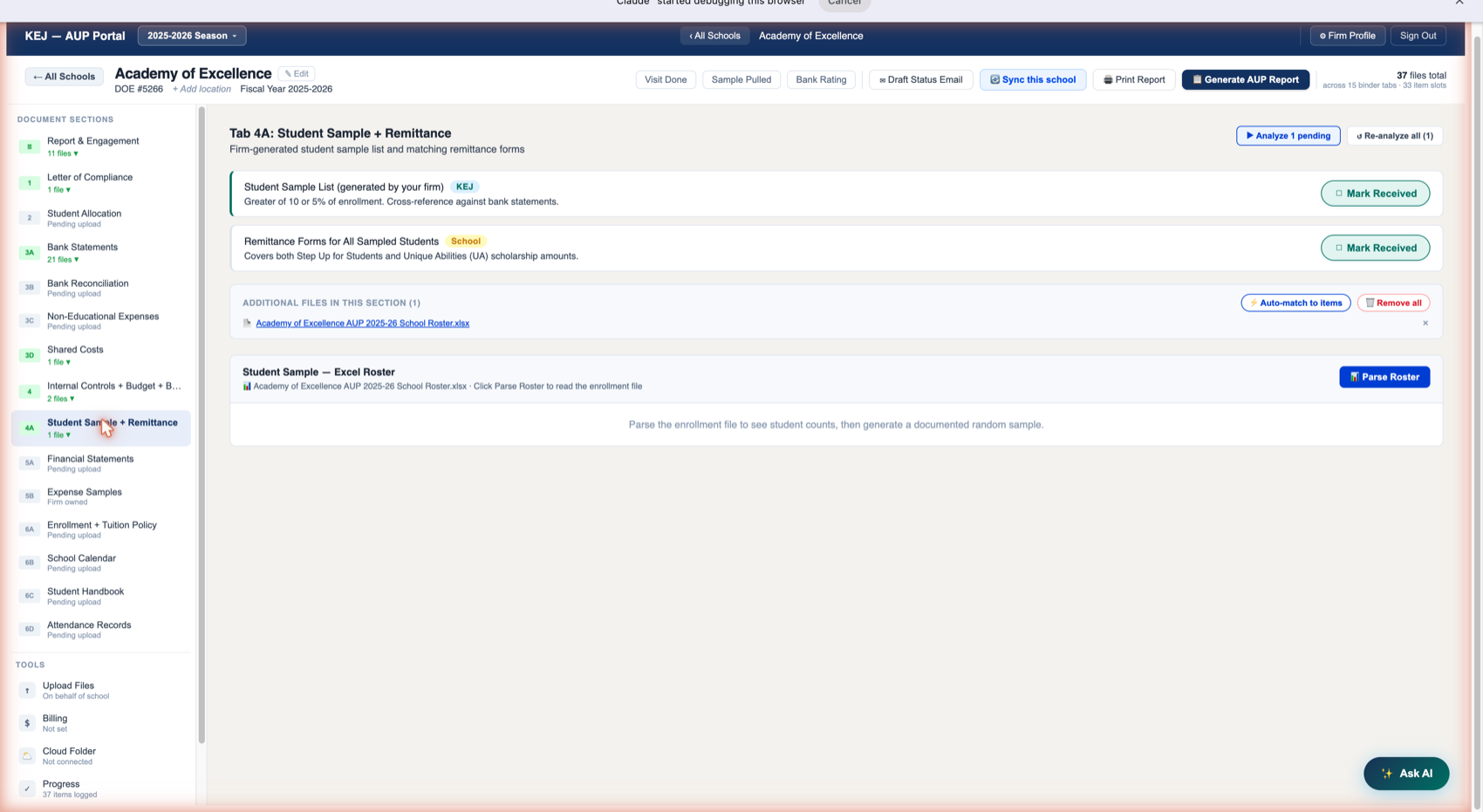
Task: Open the Student Allocation section
Action: 101,218
